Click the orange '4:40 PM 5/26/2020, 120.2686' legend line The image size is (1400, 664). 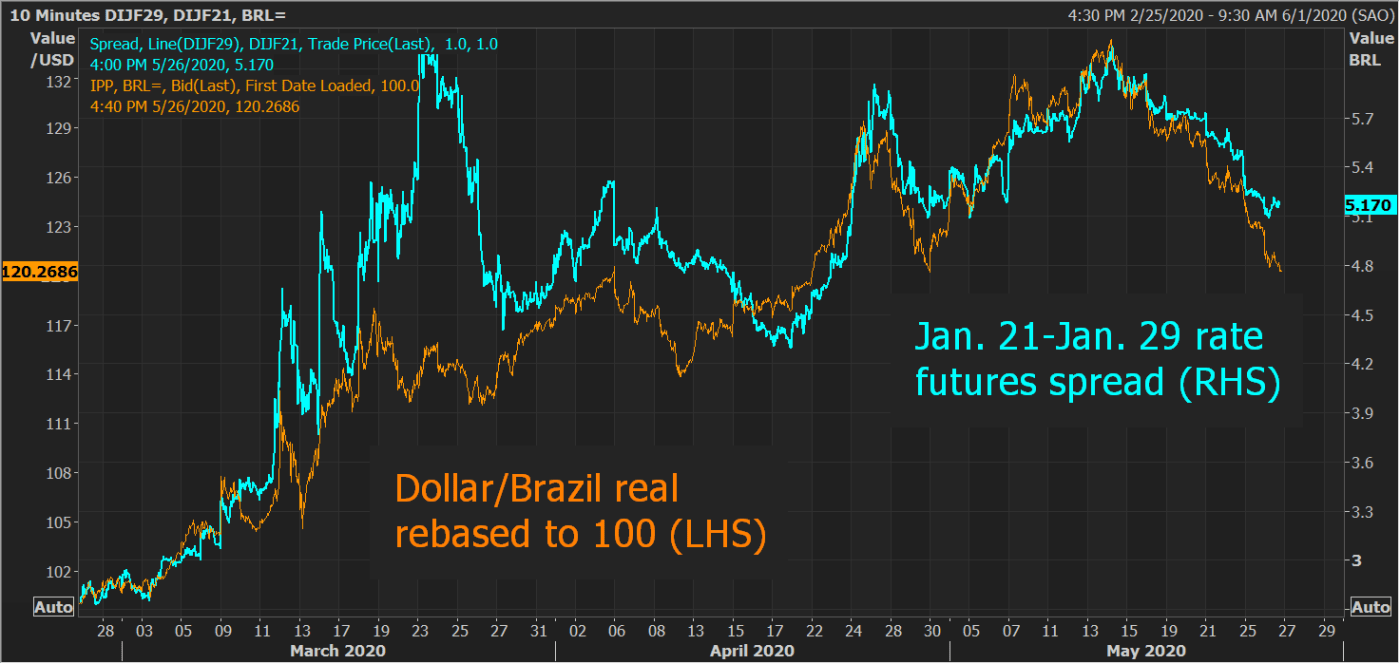click(195, 106)
